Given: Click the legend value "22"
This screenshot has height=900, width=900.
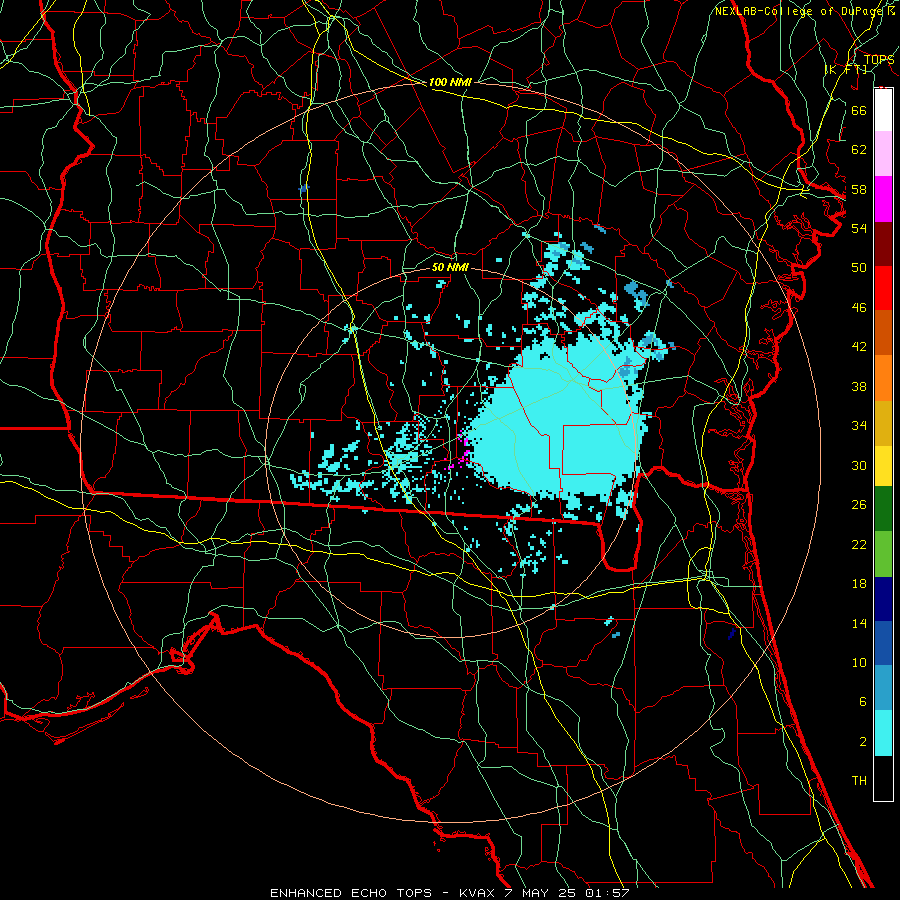Looking at the screenshot, I should [859, 544].
